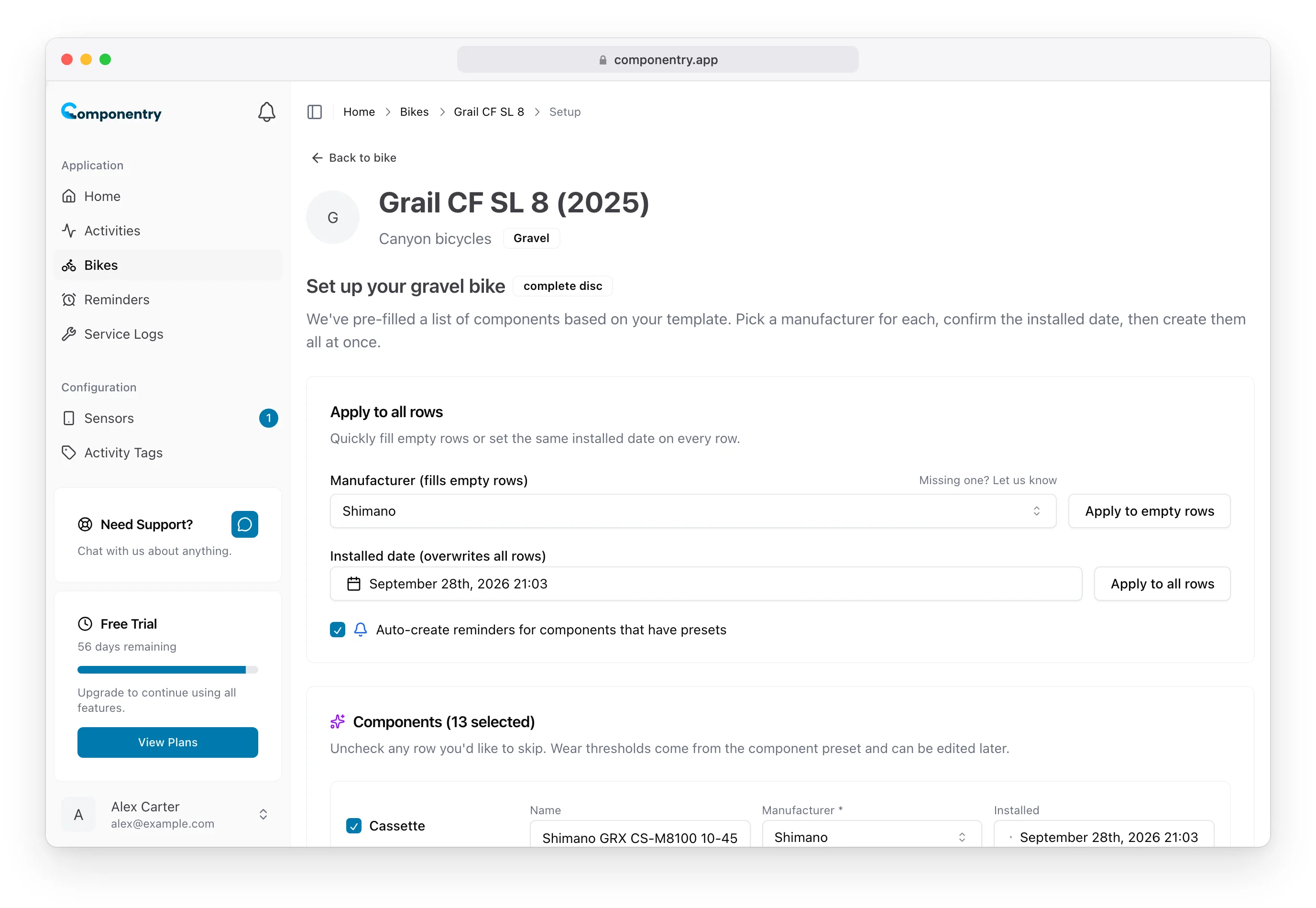Open the bulk Manufacturer Shimano dropdown
Viewport: 1316px width, 908px height.
coord(693,511)
